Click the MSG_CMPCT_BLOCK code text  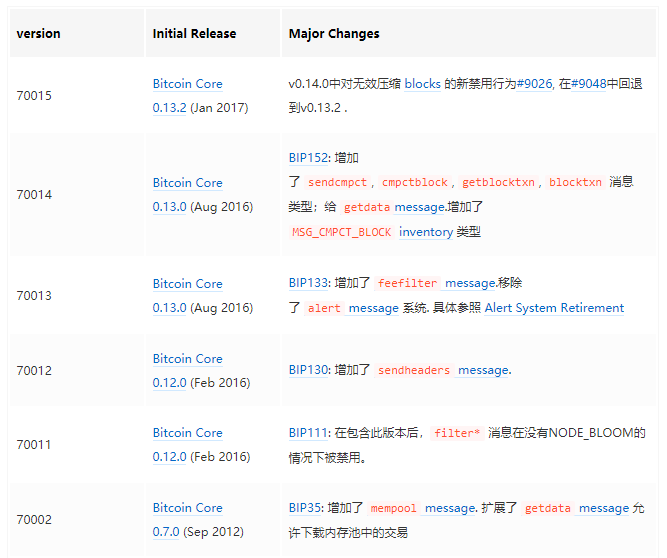click(x=341, y=232)
